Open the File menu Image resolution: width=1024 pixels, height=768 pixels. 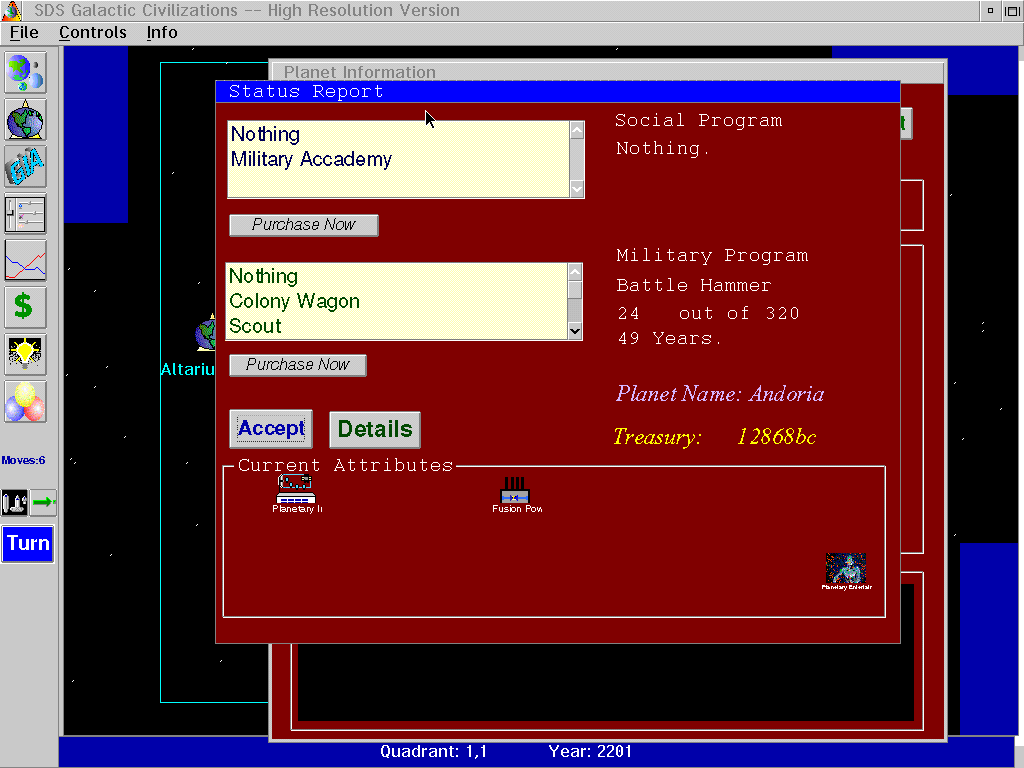tap(24, 33)
